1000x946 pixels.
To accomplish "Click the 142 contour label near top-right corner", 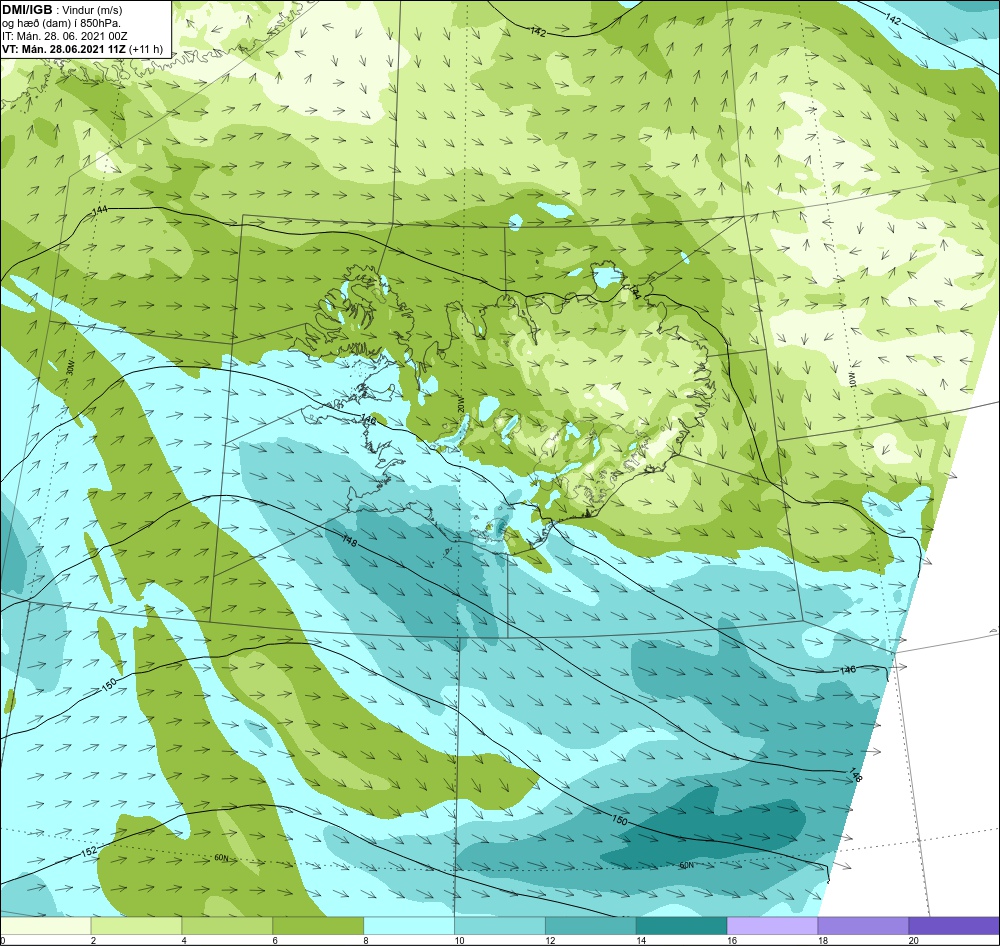I will tap(893, 20).
